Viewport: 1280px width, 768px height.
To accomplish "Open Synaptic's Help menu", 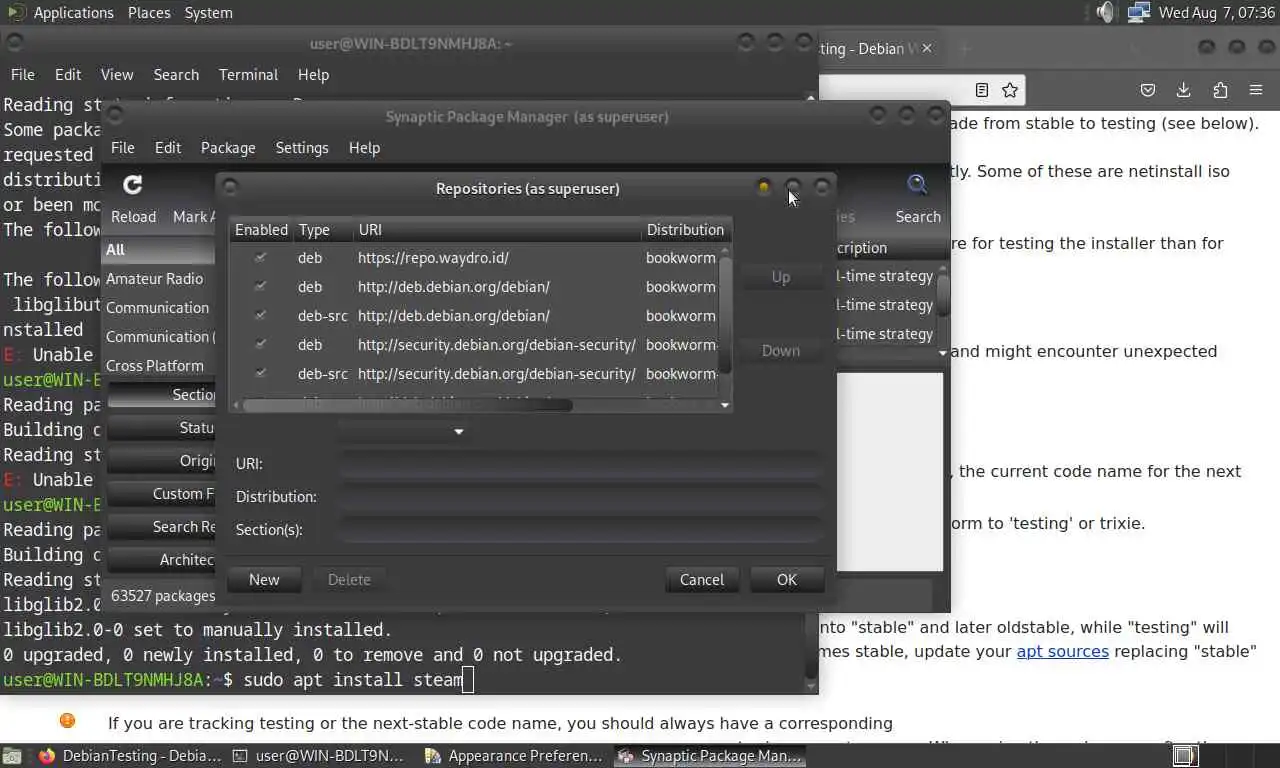I will click(364, 148).
